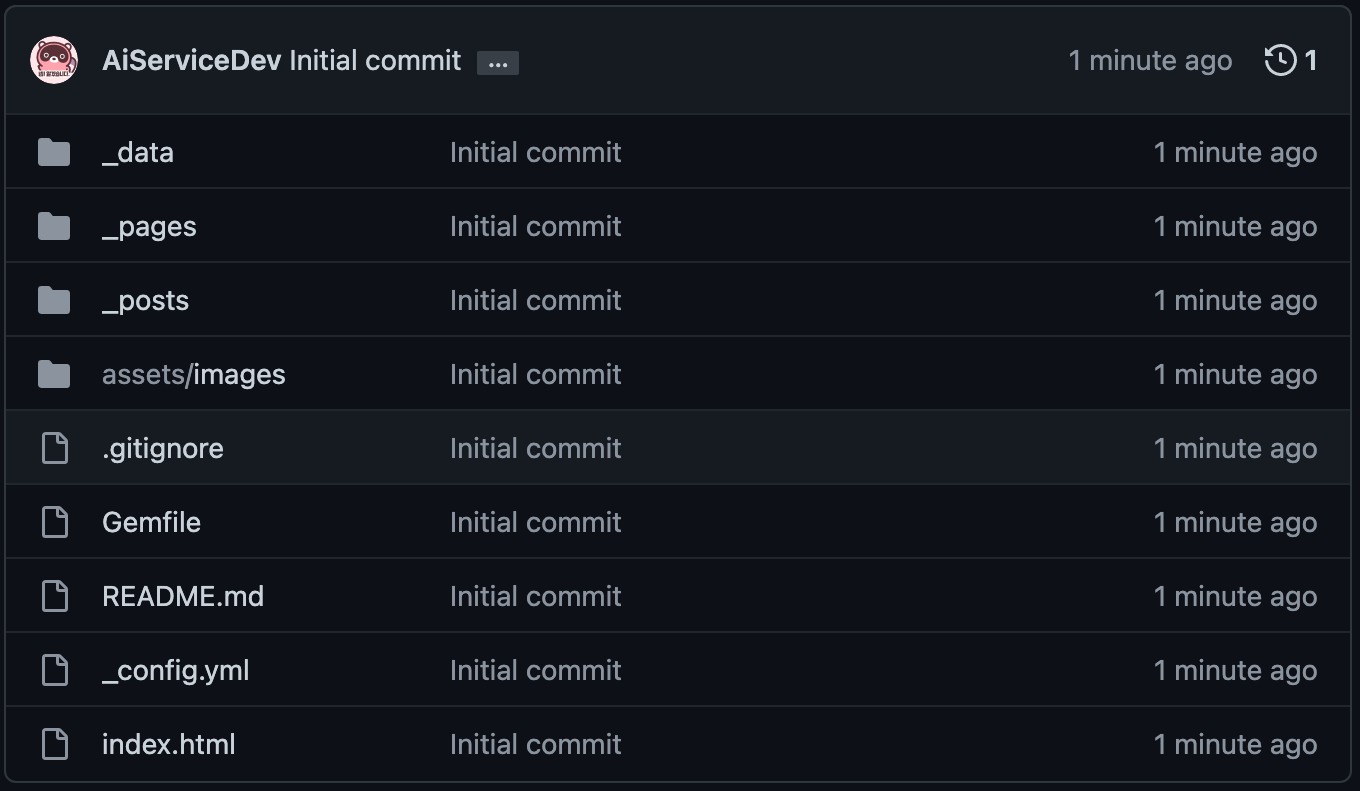Click the assets/images folder icon
The height and width of the screenshot is (791, 1360).
click(54, 375)
